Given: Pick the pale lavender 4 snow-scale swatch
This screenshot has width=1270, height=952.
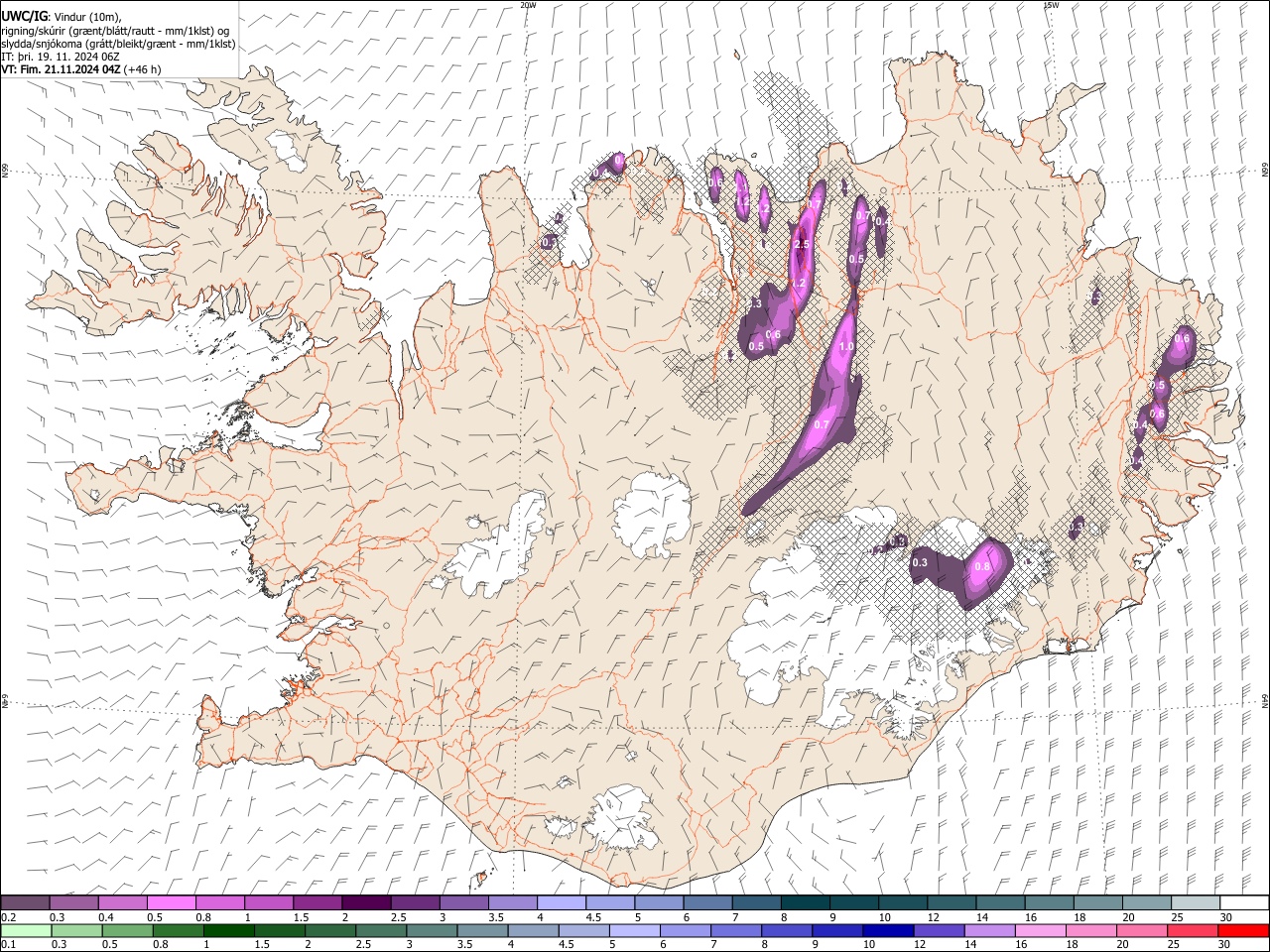Looking at the screenshot, I should coord(560,903).
